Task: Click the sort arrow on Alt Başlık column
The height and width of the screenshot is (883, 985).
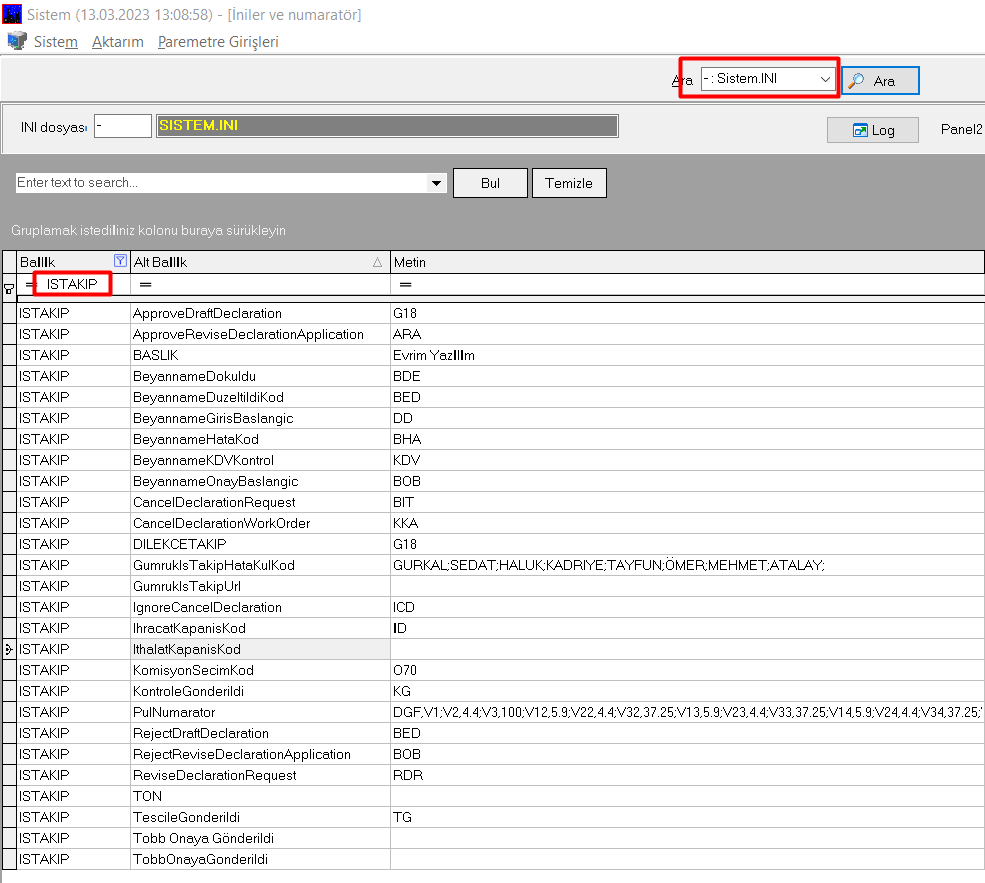Action: pyautogui.click(x=377, y=263)
